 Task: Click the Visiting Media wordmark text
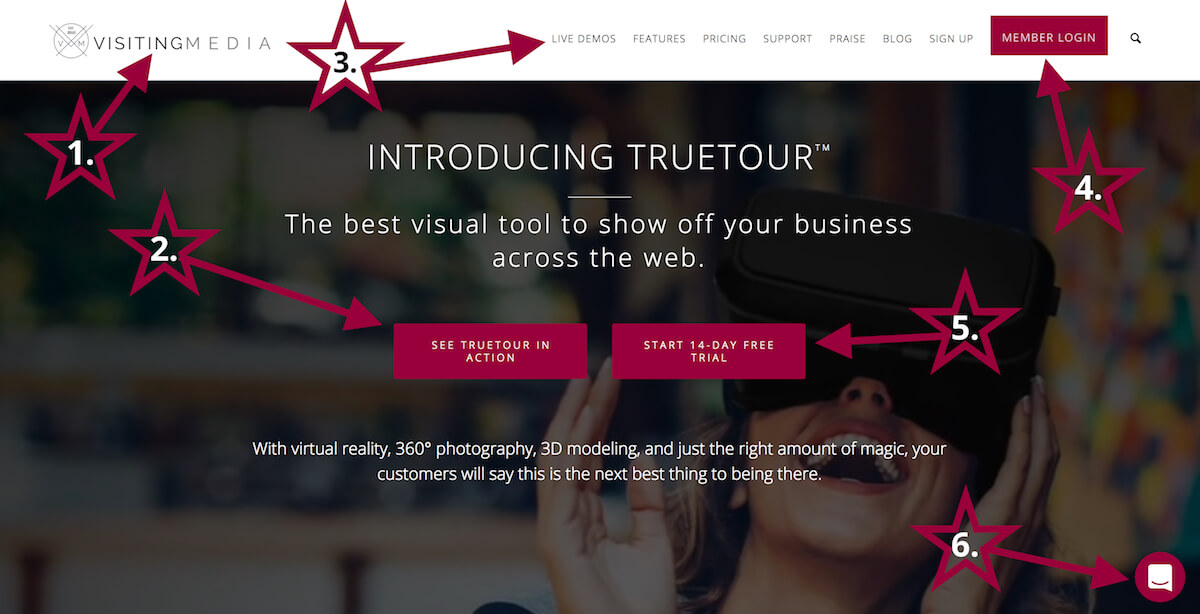(x=181, y=43)
